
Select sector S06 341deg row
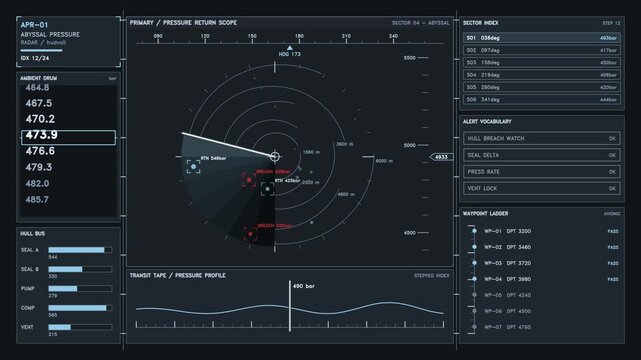542,99
